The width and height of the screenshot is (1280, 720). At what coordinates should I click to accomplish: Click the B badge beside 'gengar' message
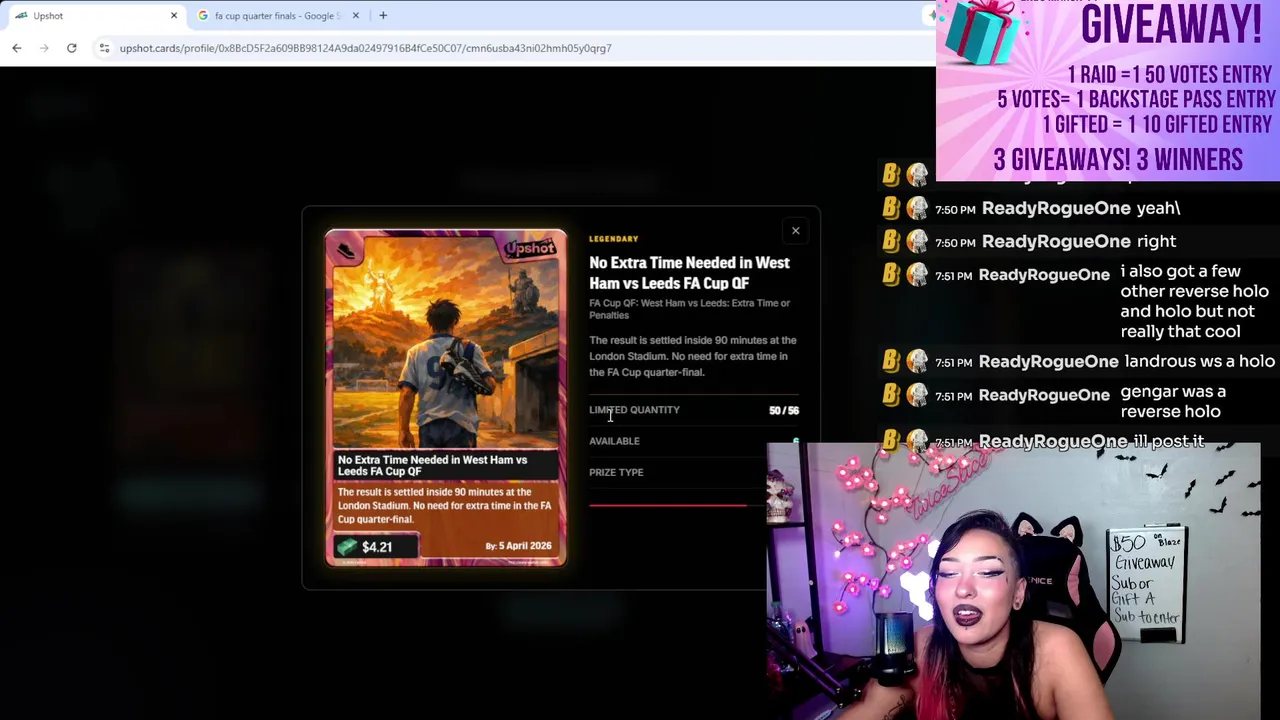[x=891, y=394]
